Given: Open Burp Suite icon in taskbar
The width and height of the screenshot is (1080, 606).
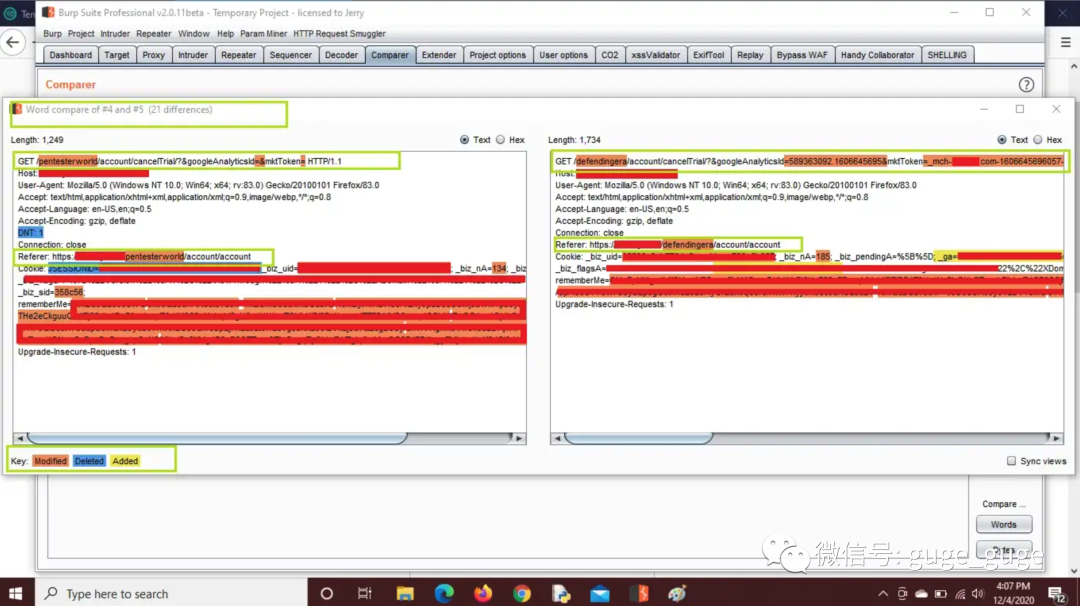Looking at the screenshot, I should [641, 593].
